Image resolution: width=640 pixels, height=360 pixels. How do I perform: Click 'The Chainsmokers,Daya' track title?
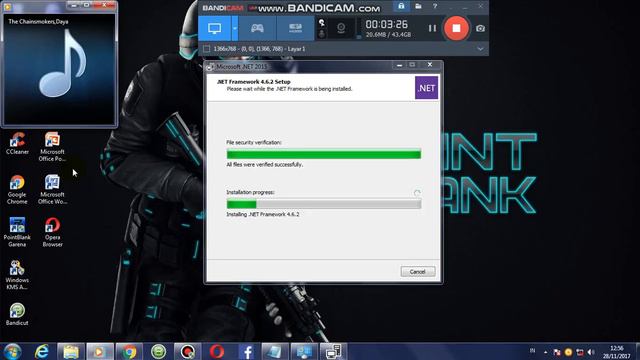pos(38,22)
